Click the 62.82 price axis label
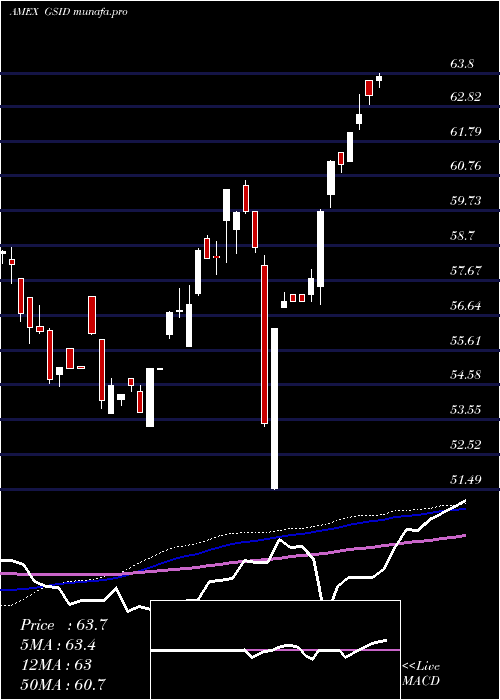Viewport: 500px width, 700px height. click(x=465, y=97)
